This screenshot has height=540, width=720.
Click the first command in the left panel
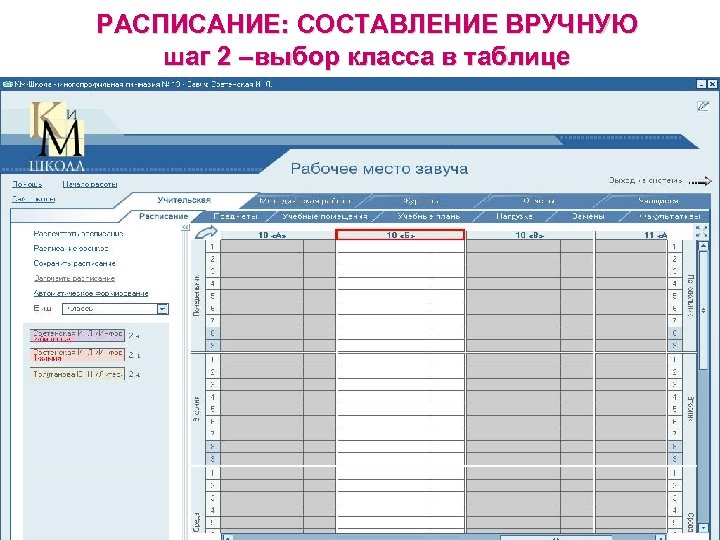click(x=78, y=234)
